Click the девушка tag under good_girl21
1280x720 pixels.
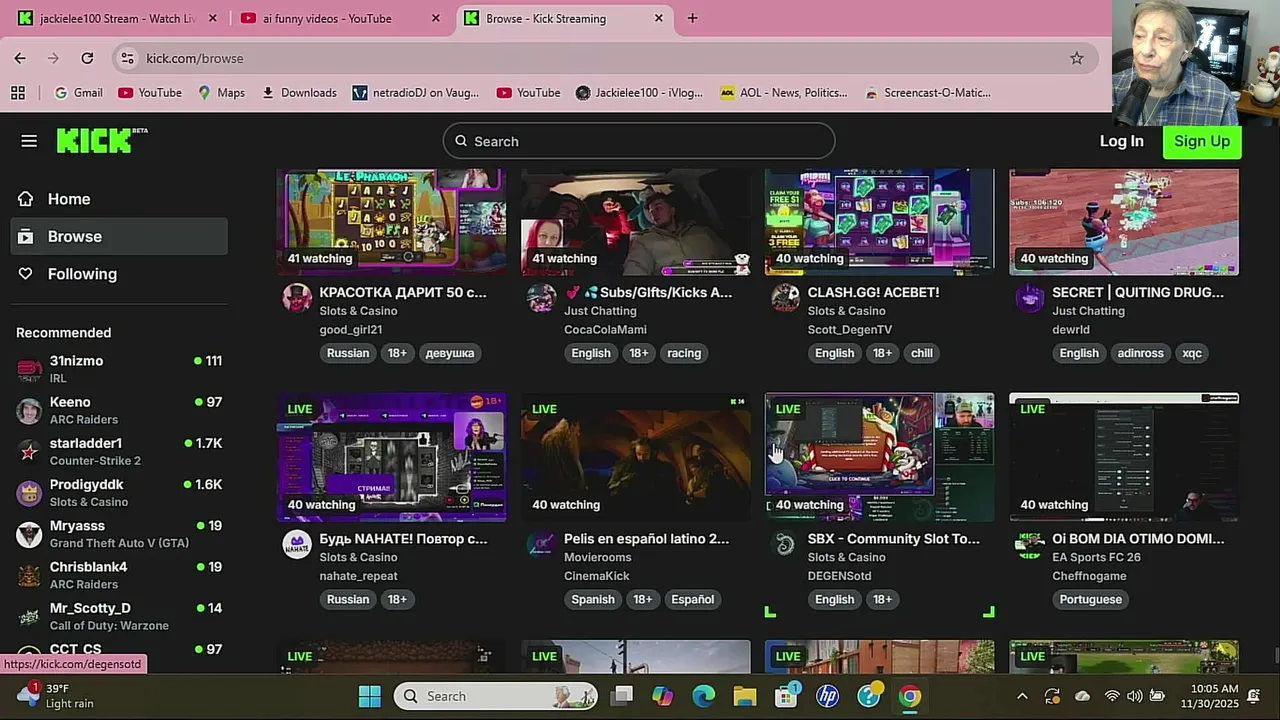tap(450, 353)
